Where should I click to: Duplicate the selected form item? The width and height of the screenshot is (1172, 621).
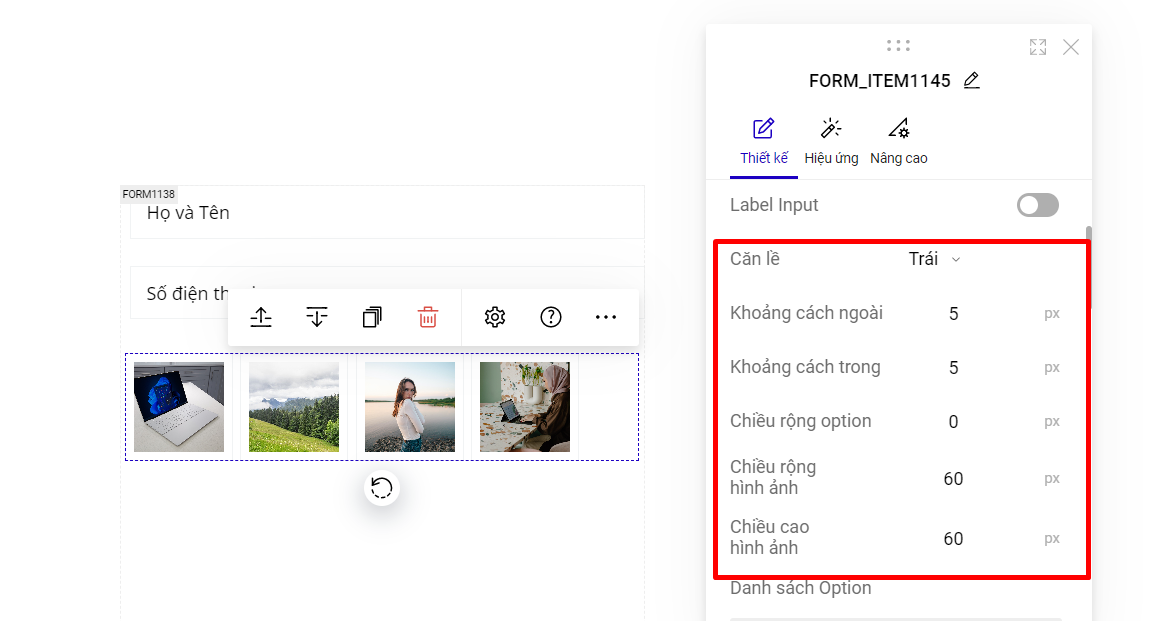click(372, 317)
